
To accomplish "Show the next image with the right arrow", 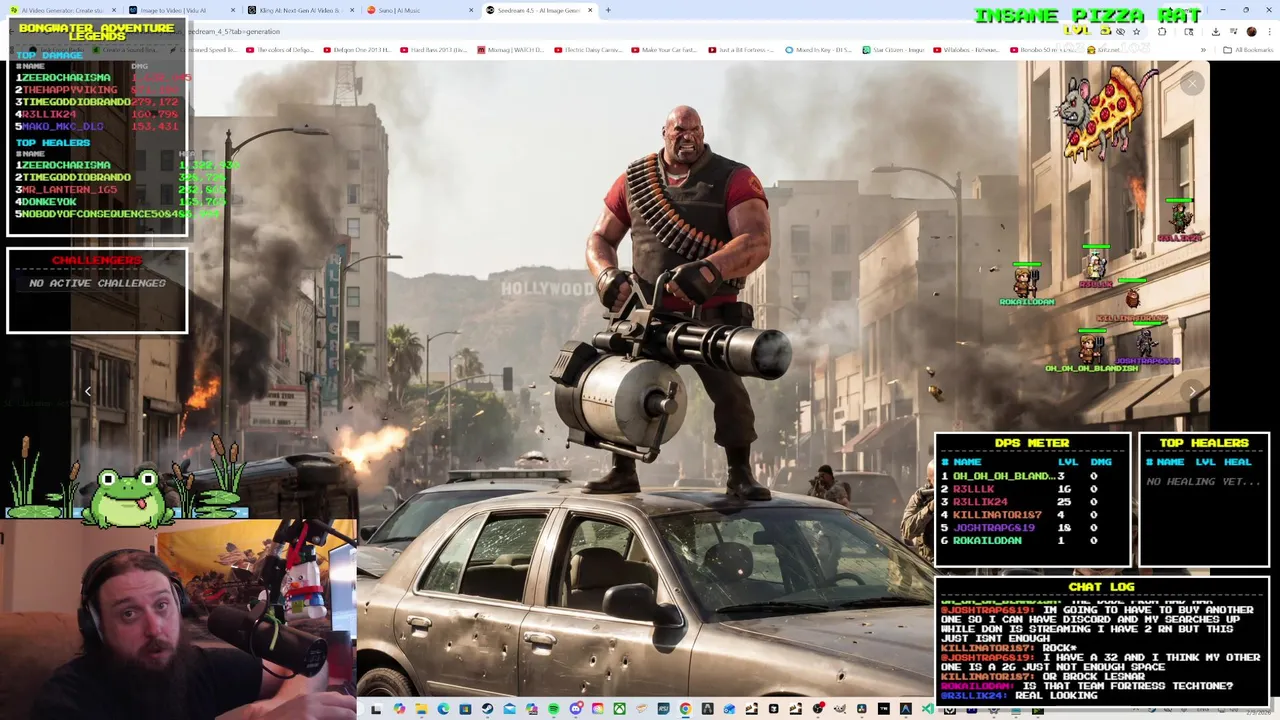I will (1191, 391).
